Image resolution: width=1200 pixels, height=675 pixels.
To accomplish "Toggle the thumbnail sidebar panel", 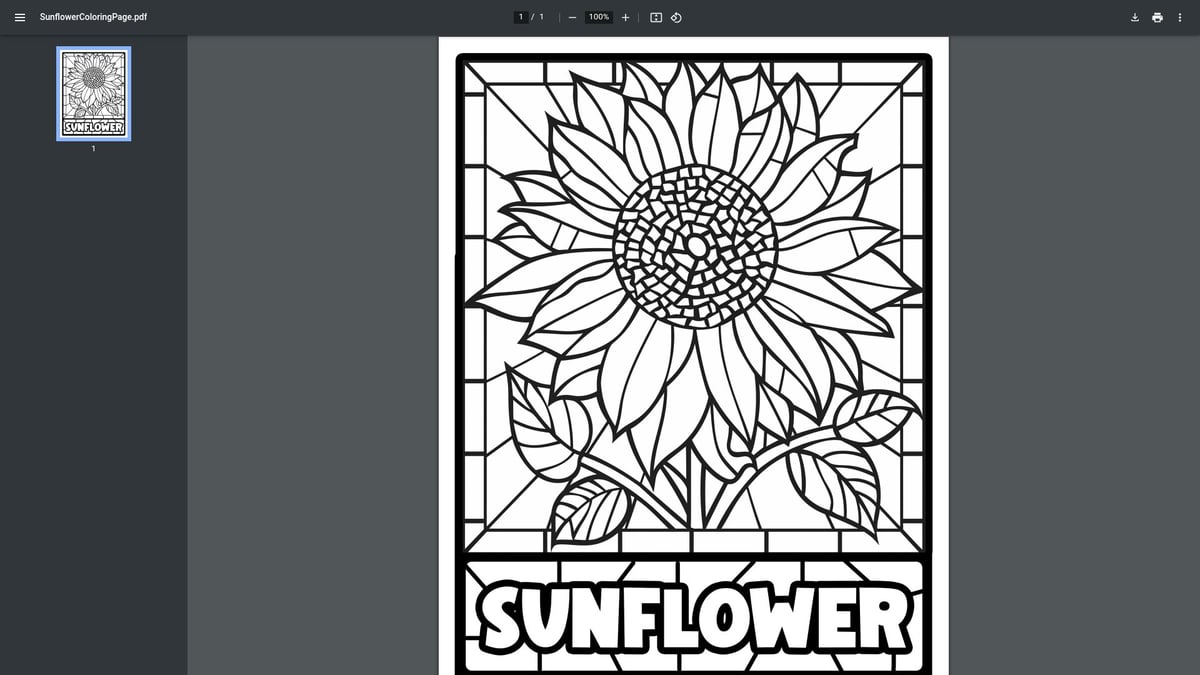I will tap(19, 17).
